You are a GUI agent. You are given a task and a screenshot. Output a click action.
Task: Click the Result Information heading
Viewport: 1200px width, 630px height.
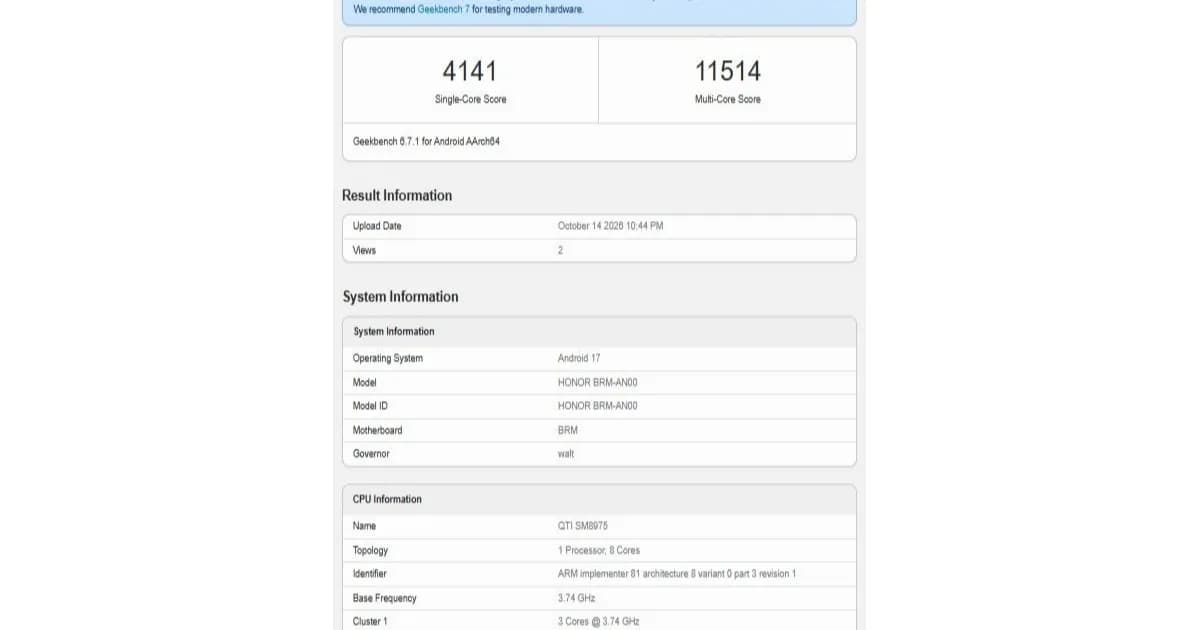point(397,195)
